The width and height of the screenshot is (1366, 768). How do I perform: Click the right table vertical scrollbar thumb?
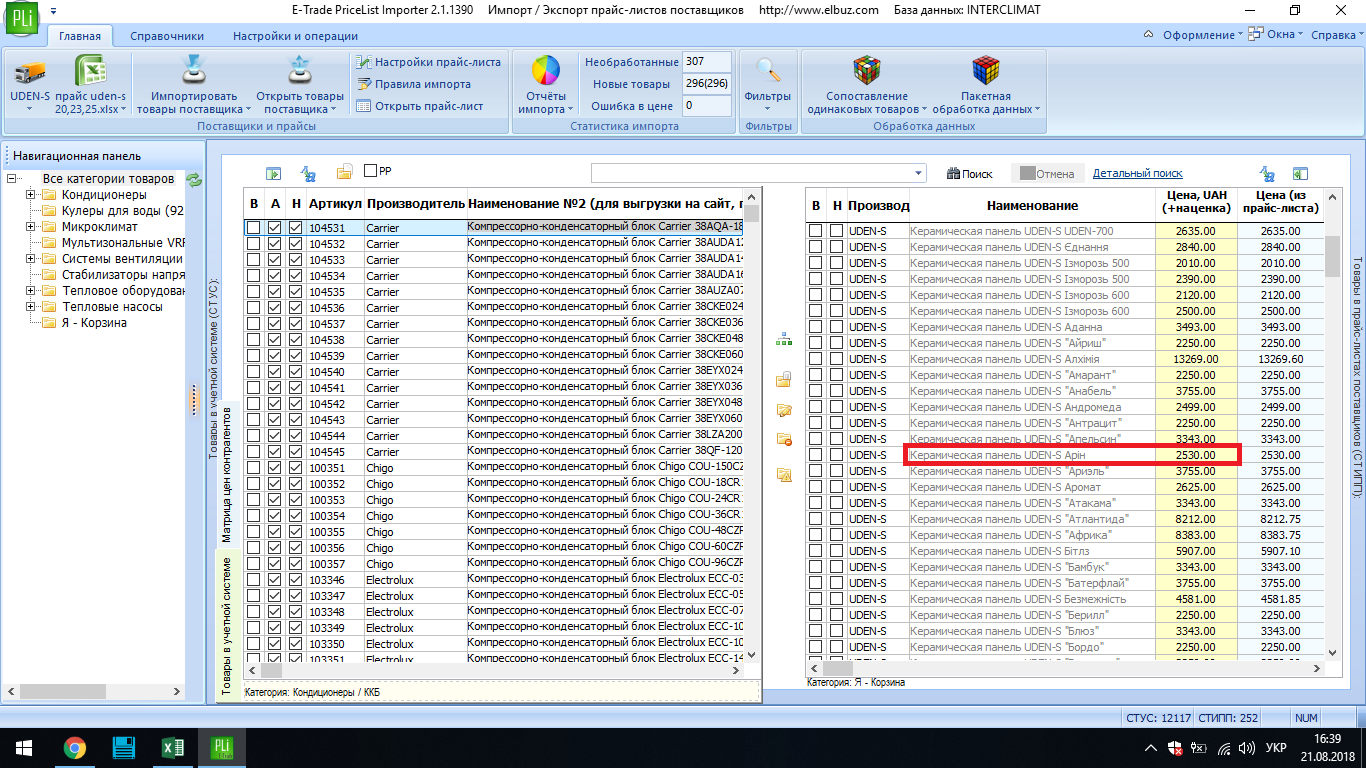point(1332,257)
